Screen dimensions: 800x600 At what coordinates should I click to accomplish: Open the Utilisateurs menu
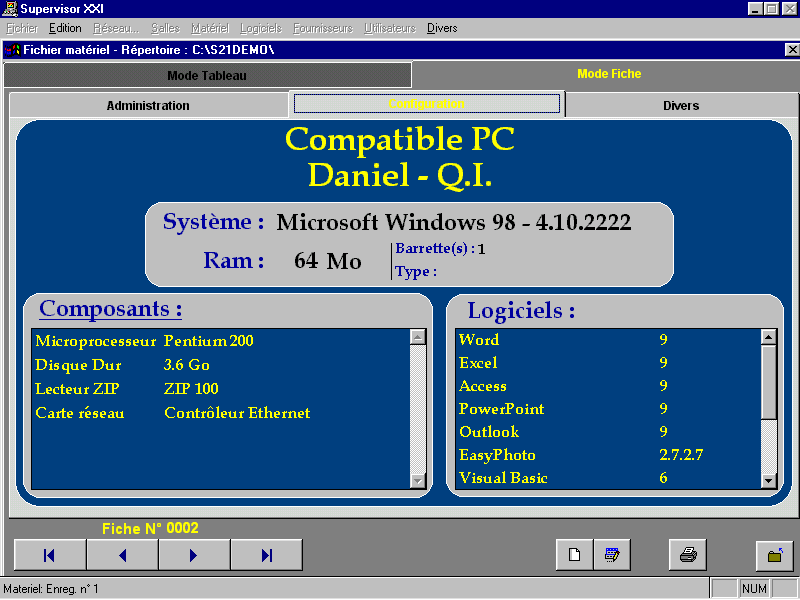[390, 28]
